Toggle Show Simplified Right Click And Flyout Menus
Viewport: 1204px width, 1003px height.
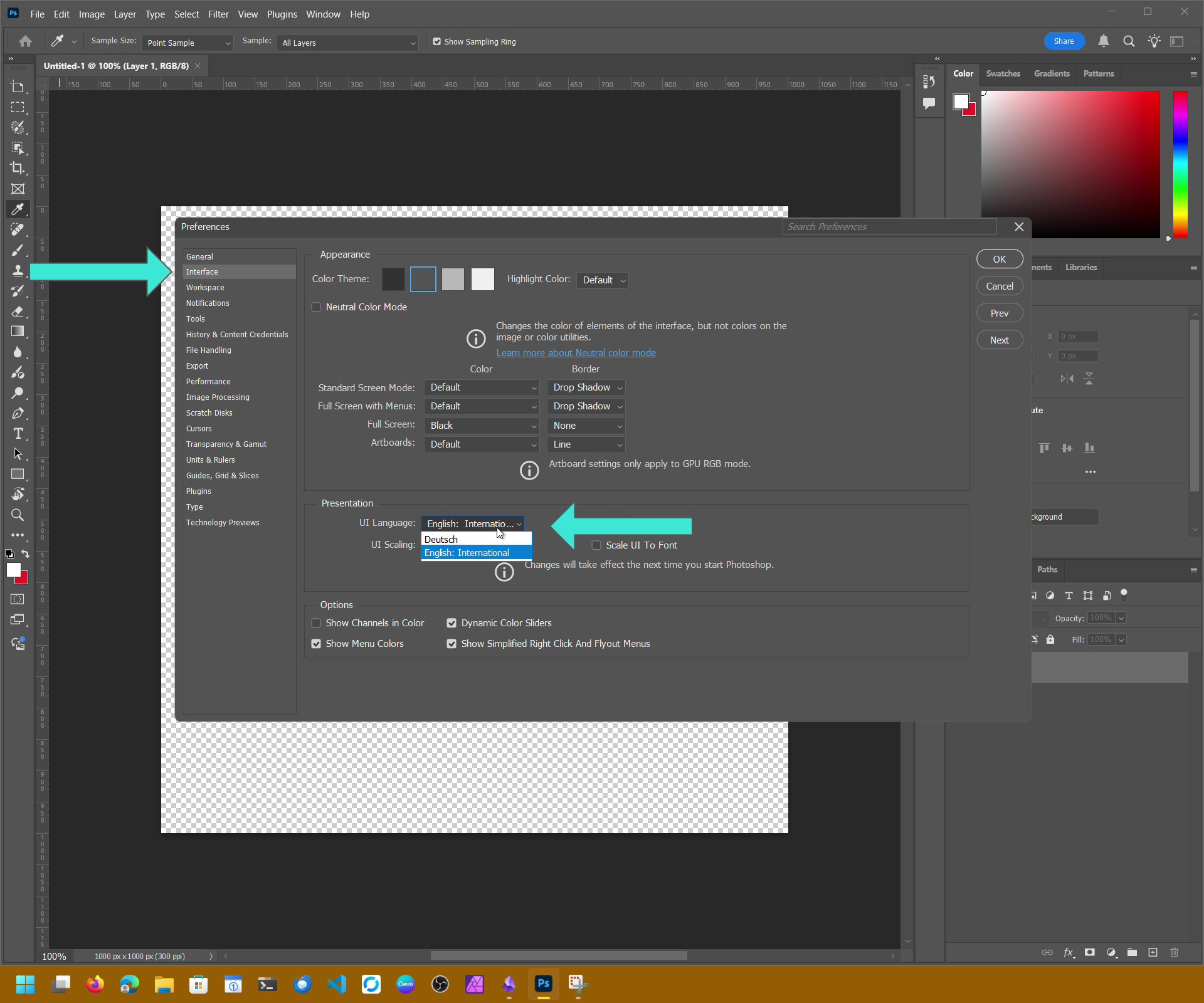tap(451, 644)
